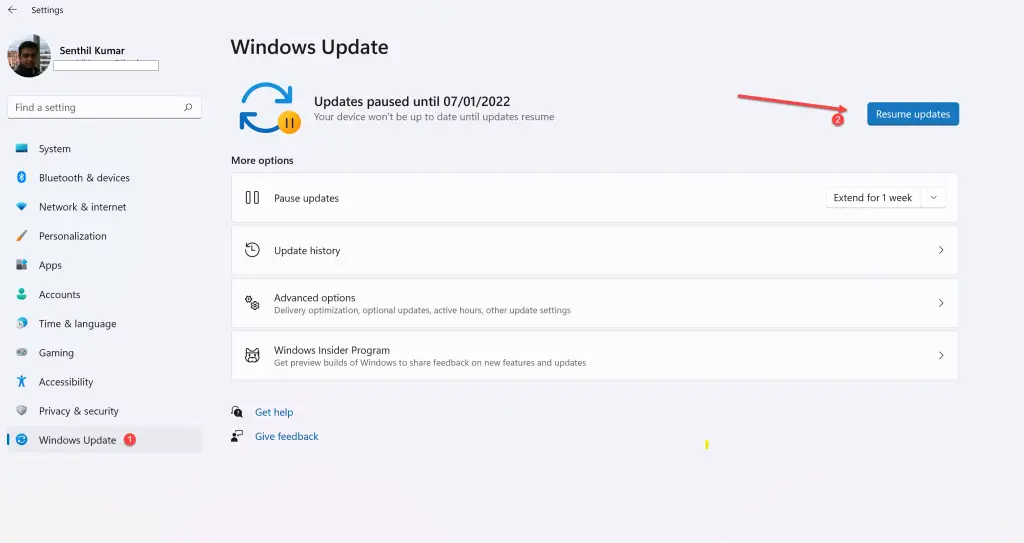Image resolution: width=1024 pixels, height=543 pixels.
Task: Click the large paused update status icon
Action: (x=269, y=108)
